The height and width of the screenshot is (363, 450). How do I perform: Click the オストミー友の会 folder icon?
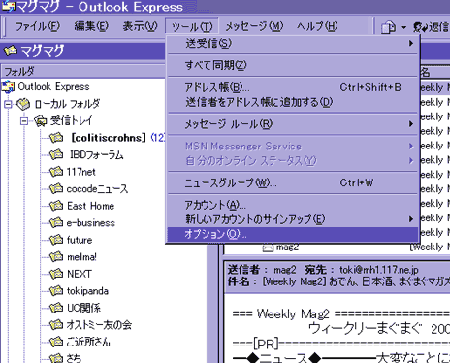tap(56, 325)
